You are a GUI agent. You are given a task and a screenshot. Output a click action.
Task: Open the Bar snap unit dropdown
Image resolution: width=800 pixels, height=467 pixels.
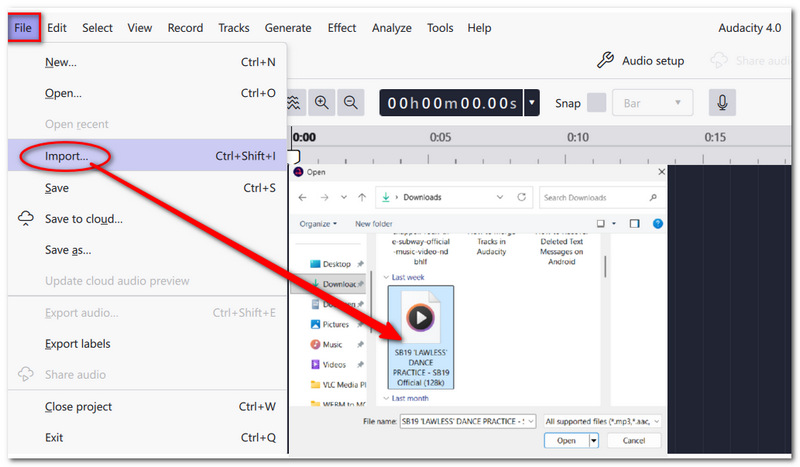pyautogui.click(x=652, y=103)
